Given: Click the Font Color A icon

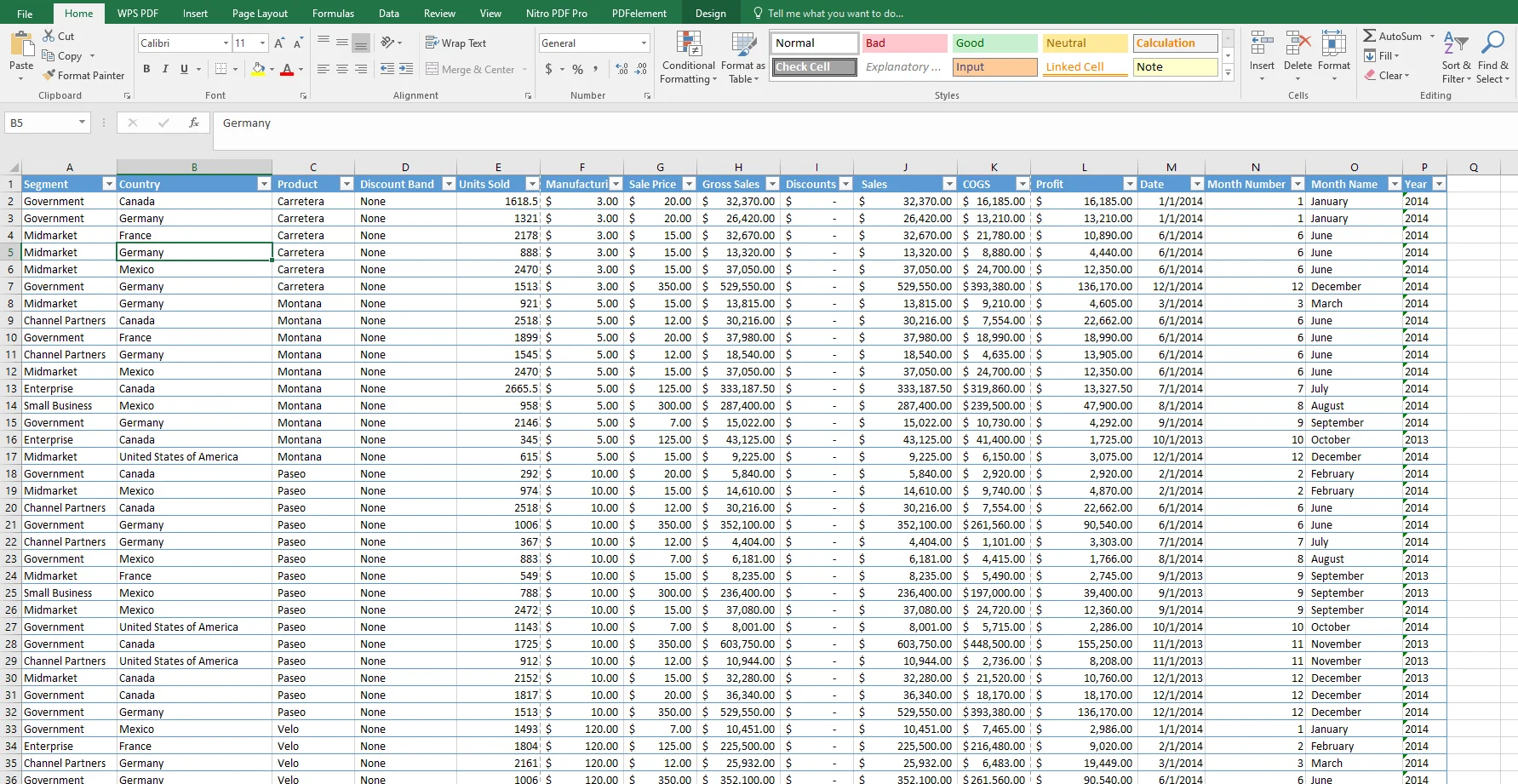Looking at the screenshot, I should (x=287, y=69).
